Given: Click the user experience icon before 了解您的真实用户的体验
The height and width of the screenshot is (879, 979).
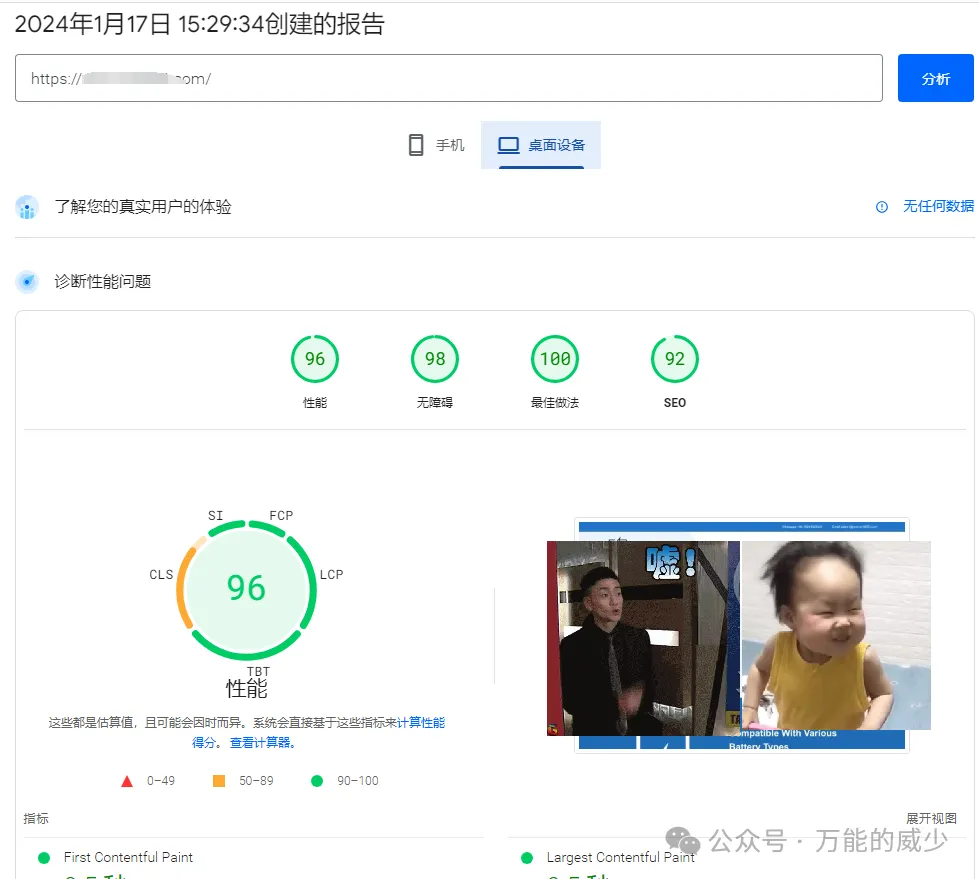Looking at the screenshot, I should (27, 207).
